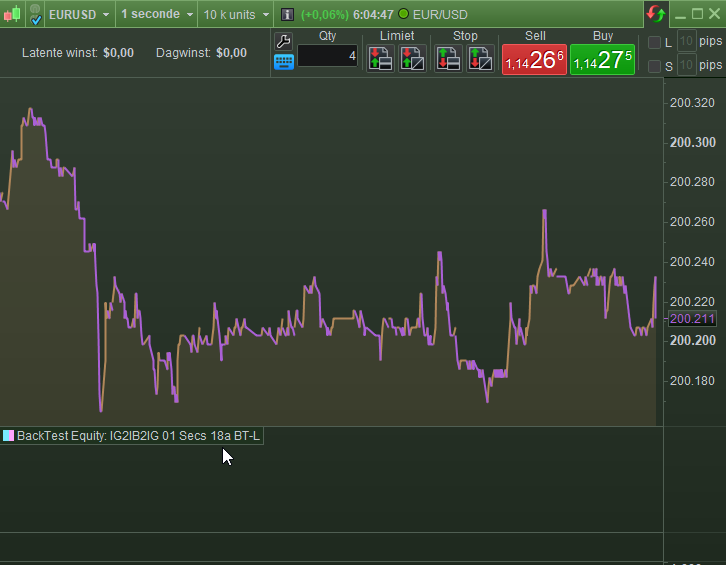Maximize the chart window
The width and height of the screenshot is (726, 565).
tap(697, 14)
